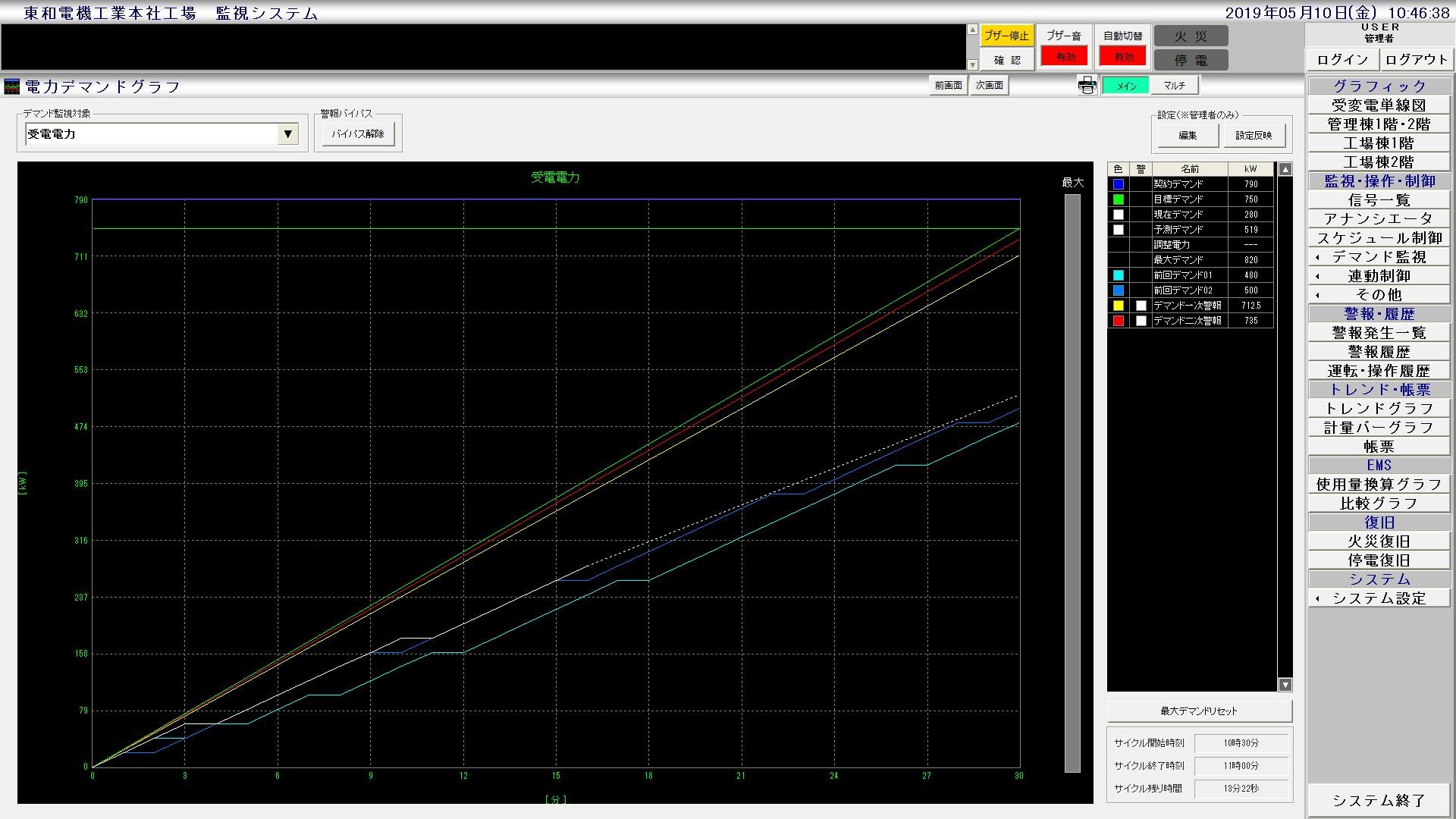Switch to メイン view mode
The width and height of the screenshot is (1456, 819).
1126,86
